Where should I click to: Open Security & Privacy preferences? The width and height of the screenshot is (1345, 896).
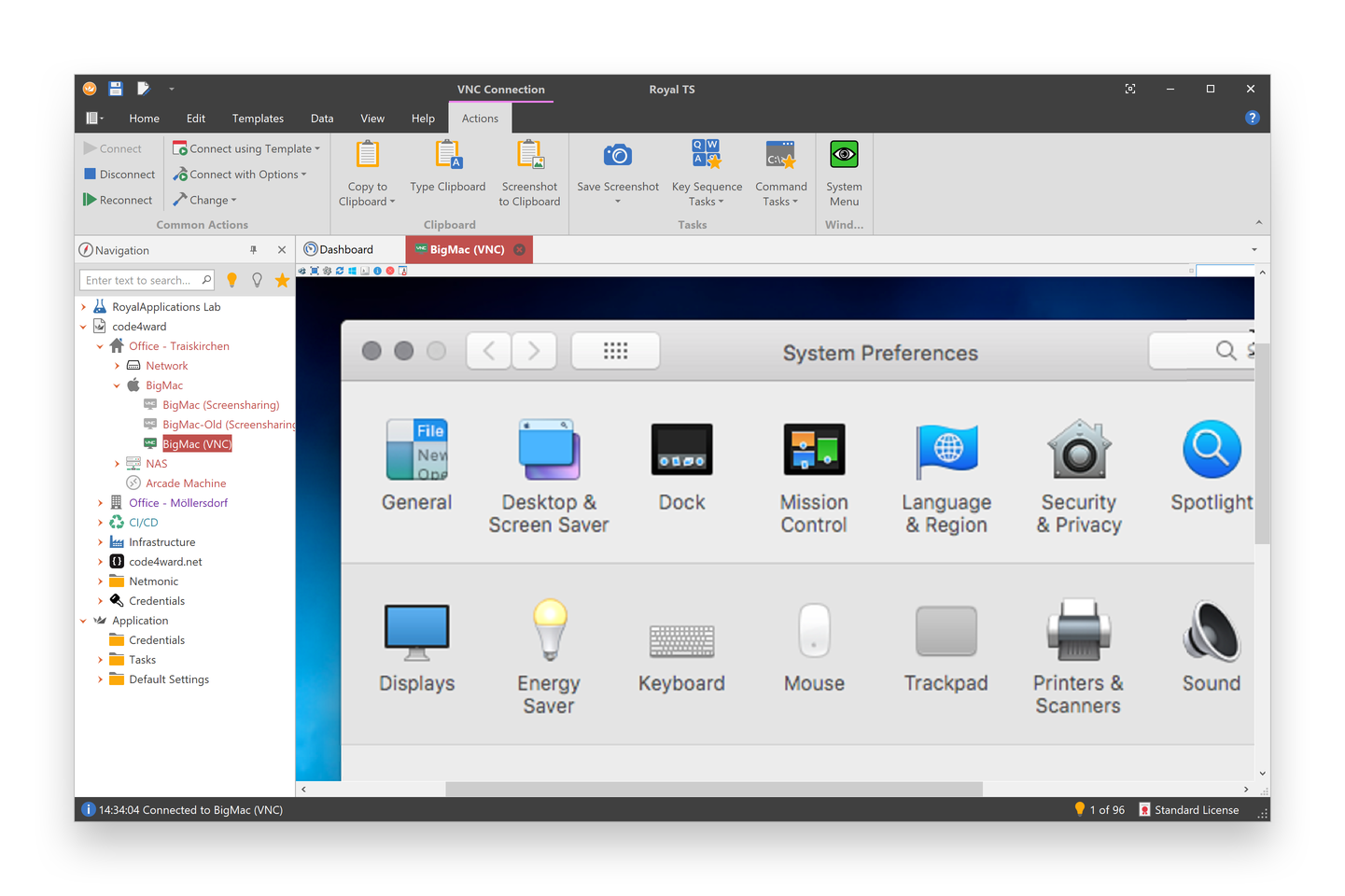coord(1078,476)
